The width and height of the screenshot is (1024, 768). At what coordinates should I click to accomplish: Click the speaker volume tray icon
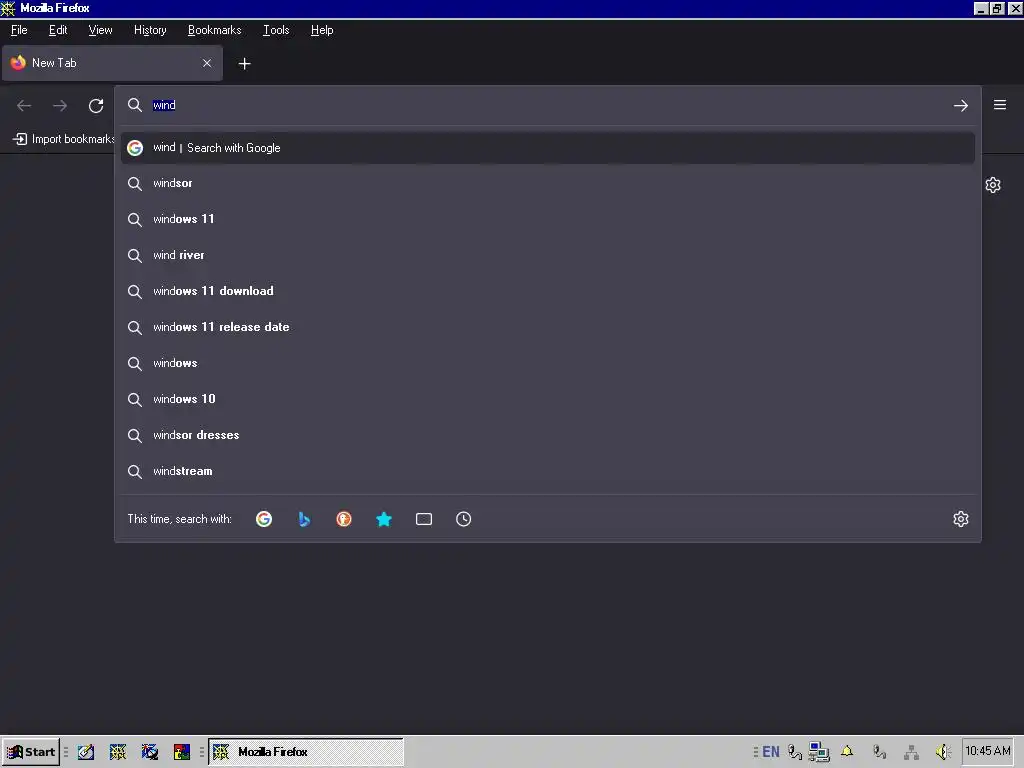pos(943,752)
